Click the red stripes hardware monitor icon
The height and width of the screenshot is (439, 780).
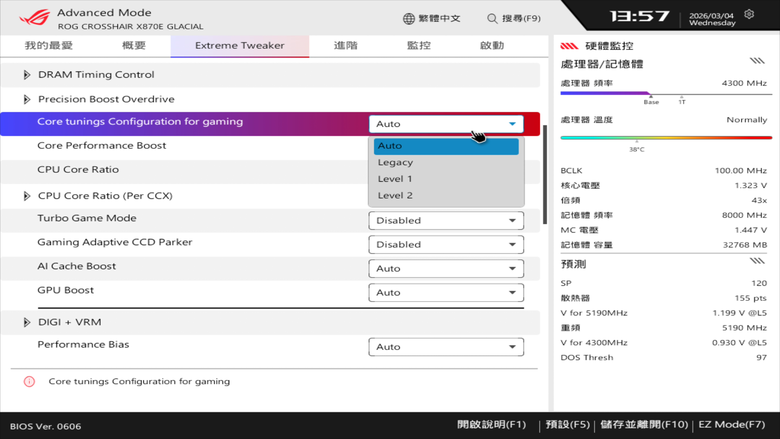[569, 46]
